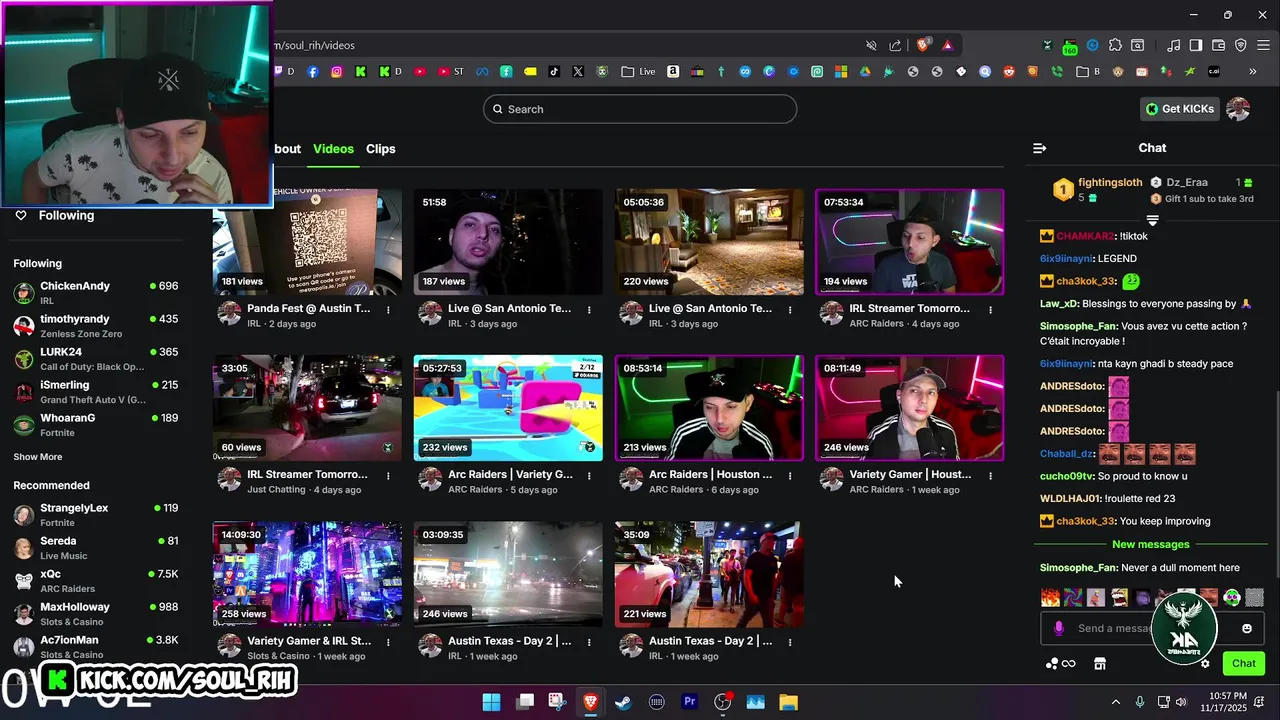Toggle the Brave sidebar panel
1280x720 pixels.
coord(1196,45)
